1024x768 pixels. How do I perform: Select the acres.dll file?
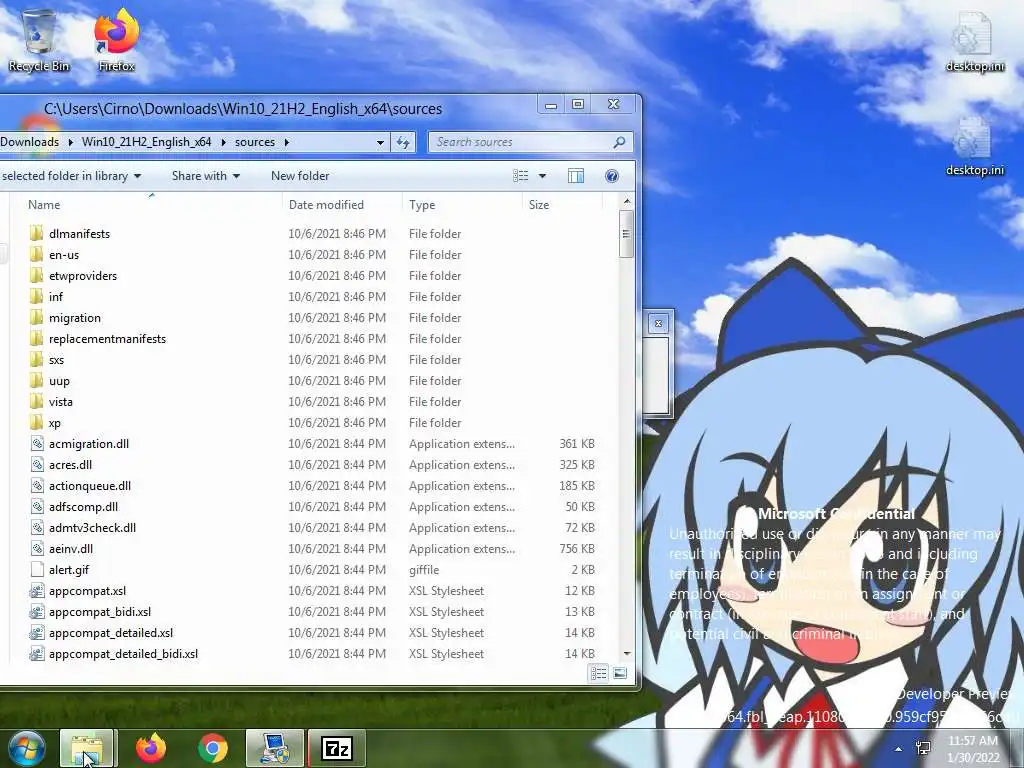click(x=312, y=464)
